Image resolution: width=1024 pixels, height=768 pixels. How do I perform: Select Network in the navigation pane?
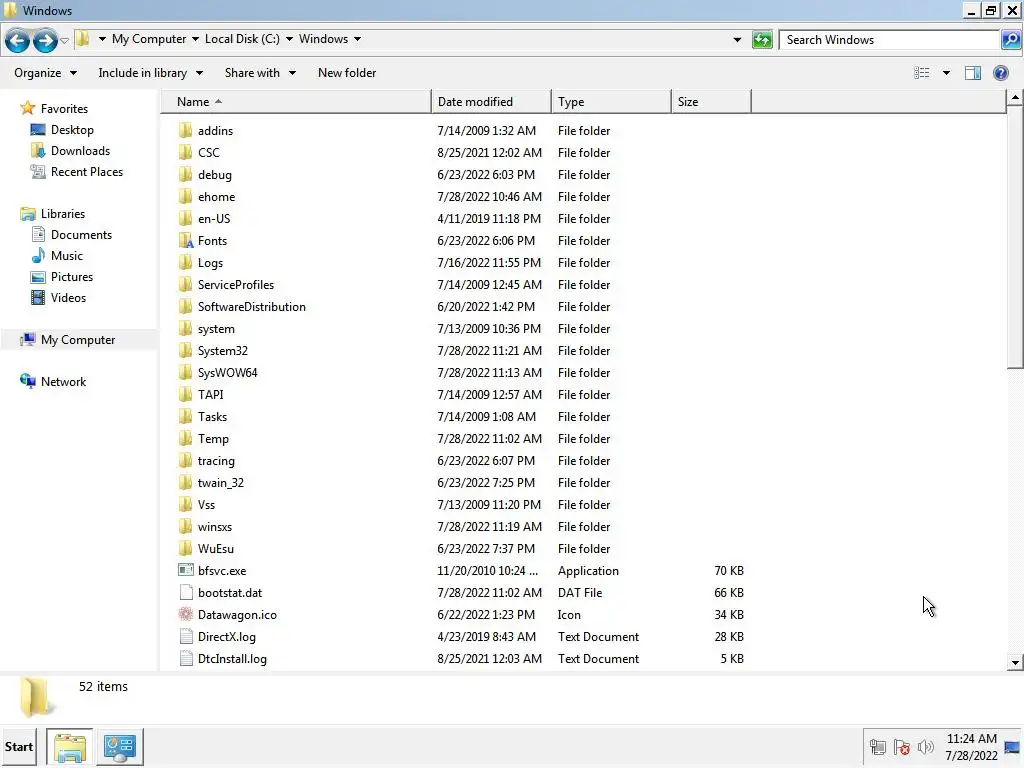[63, 382]
